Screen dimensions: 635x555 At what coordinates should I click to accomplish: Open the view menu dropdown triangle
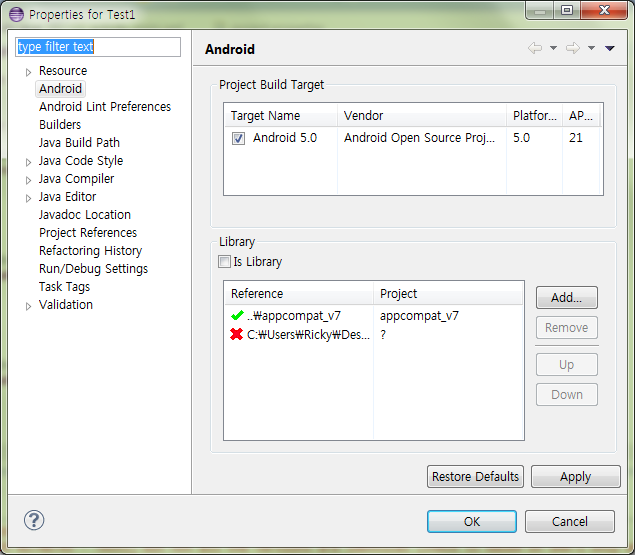tap(610, 48)
